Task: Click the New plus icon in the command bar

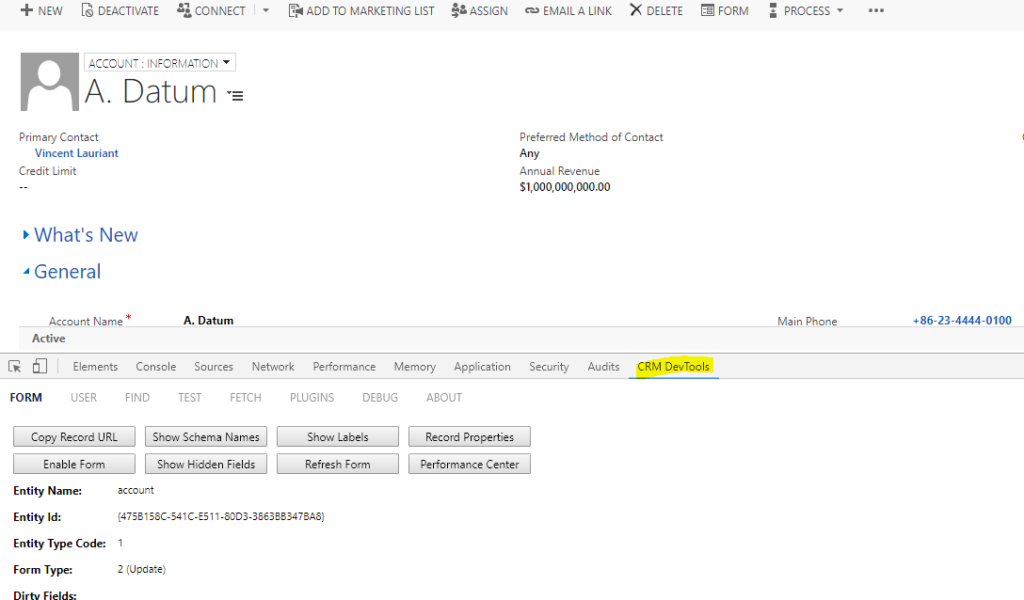Action: click(26, 10)
